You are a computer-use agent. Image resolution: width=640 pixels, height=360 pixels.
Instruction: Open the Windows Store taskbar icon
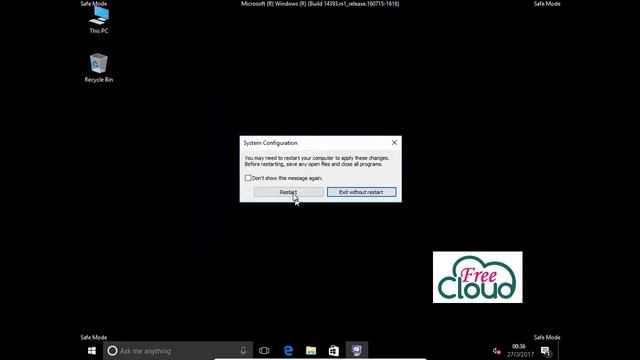point(334,351)
